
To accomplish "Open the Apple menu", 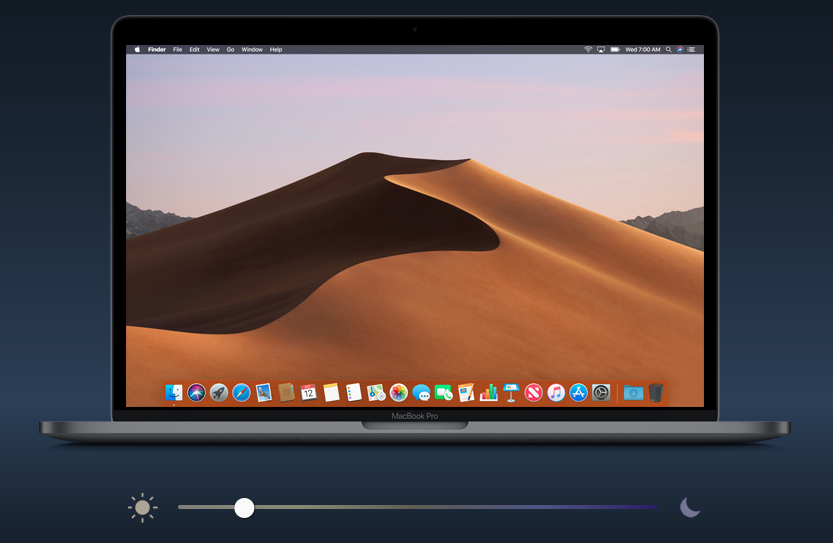I will 137,49.
